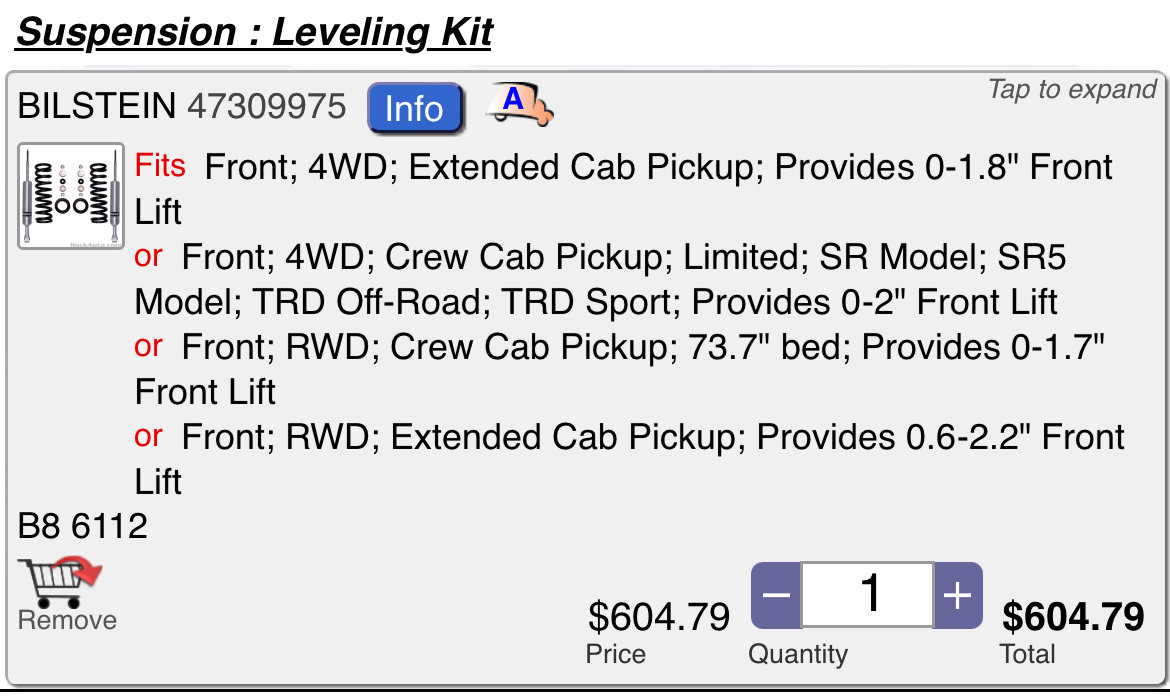Screen dimensions: 1170x698
Task: Select the Crew Cab 4WD 0-2" fitment line
Action: click(601, 279)
